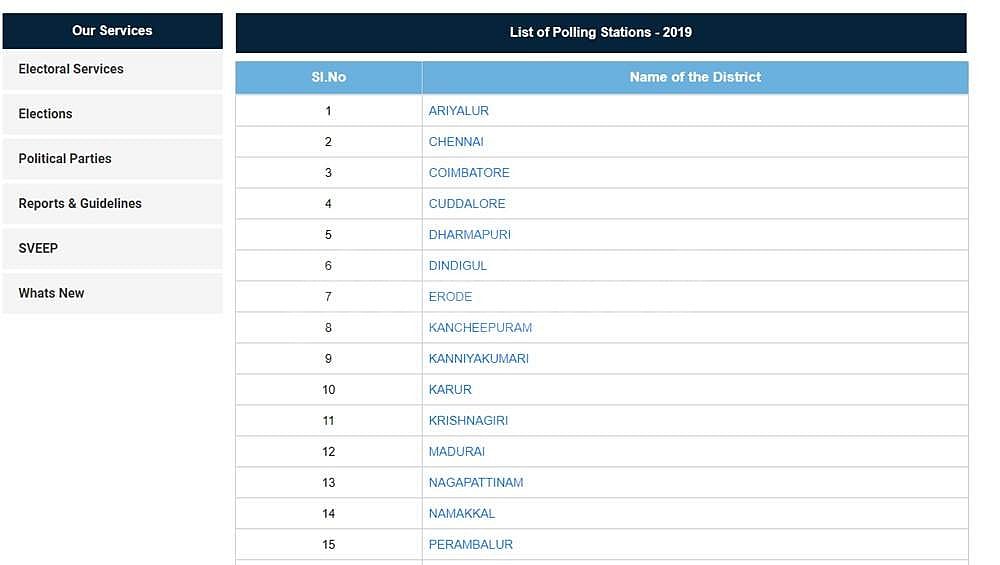Open the DHARMAPURI district link
Screen dimensions: 1000x565
coord(470,235)
